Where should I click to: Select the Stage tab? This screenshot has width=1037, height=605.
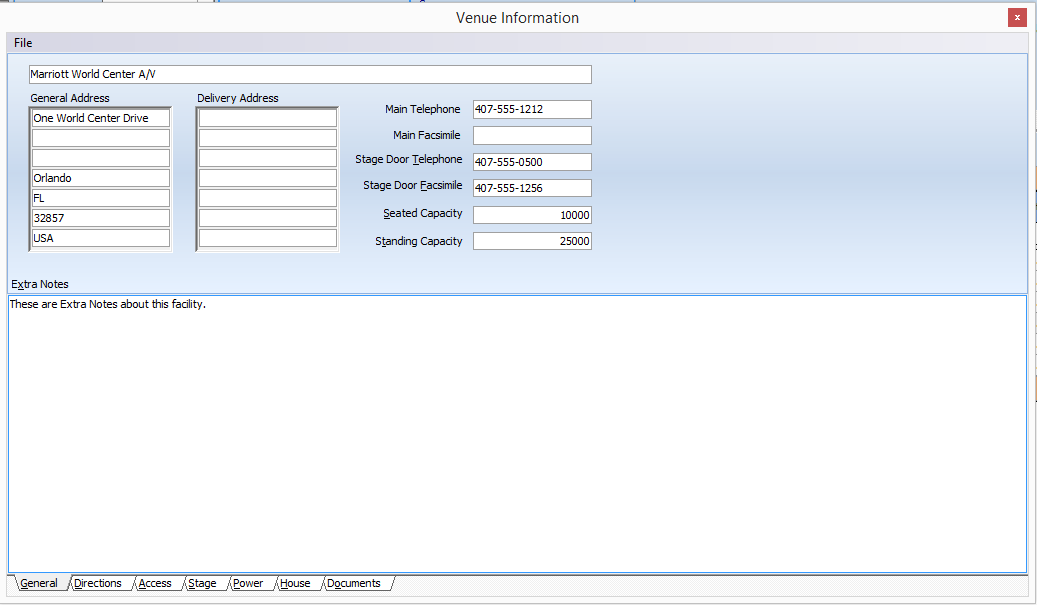(202, 584)
